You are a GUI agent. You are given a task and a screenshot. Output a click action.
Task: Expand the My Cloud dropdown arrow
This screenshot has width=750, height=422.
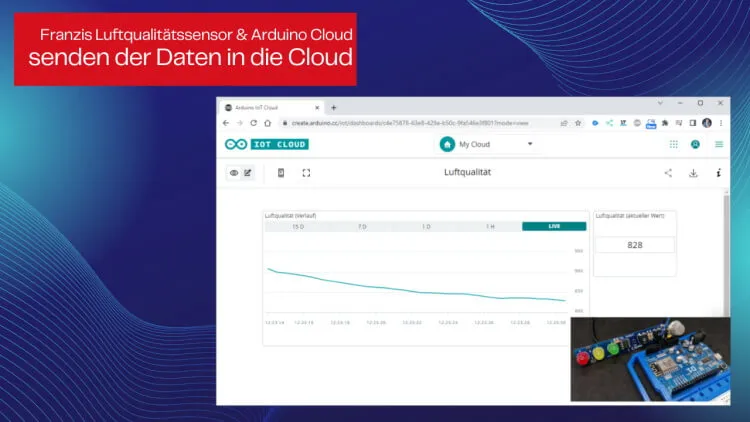(530, 144)
